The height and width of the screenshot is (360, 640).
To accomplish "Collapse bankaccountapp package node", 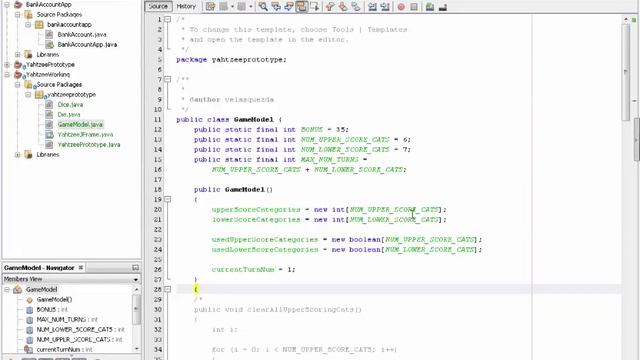I will coord(28,24).
